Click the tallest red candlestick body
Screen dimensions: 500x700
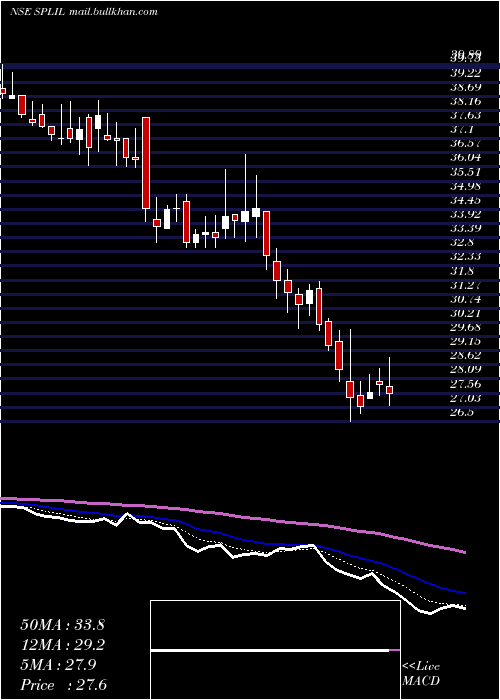(x=146, y=163)
